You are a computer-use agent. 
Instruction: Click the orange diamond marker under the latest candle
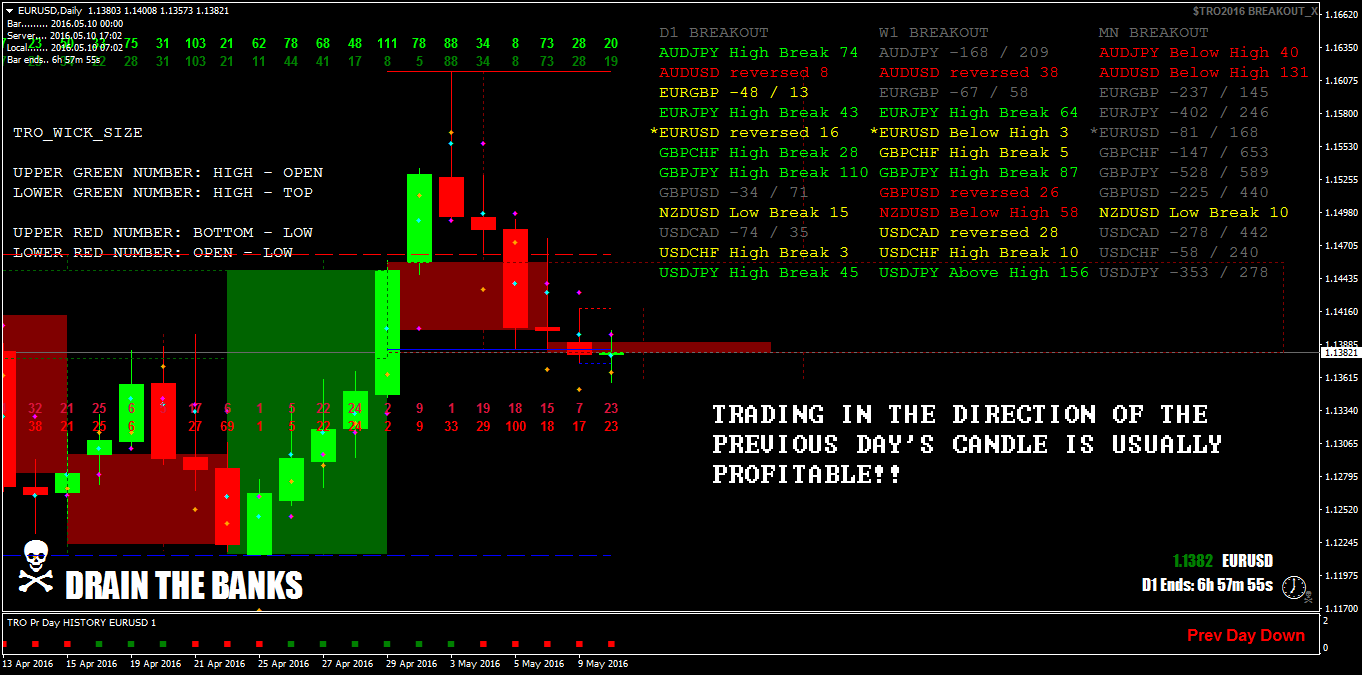click(611, 371)
